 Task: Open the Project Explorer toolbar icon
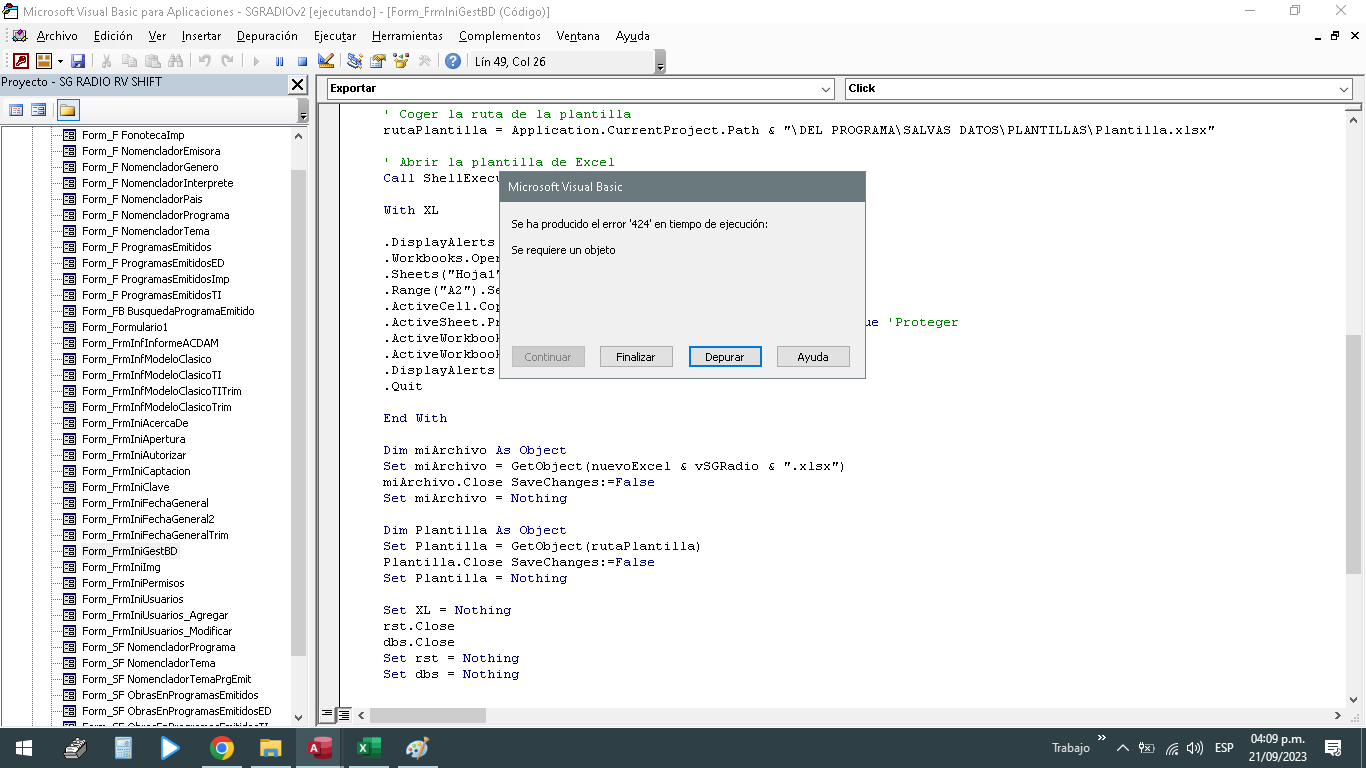pyautogui.click(x=355, y=61)
